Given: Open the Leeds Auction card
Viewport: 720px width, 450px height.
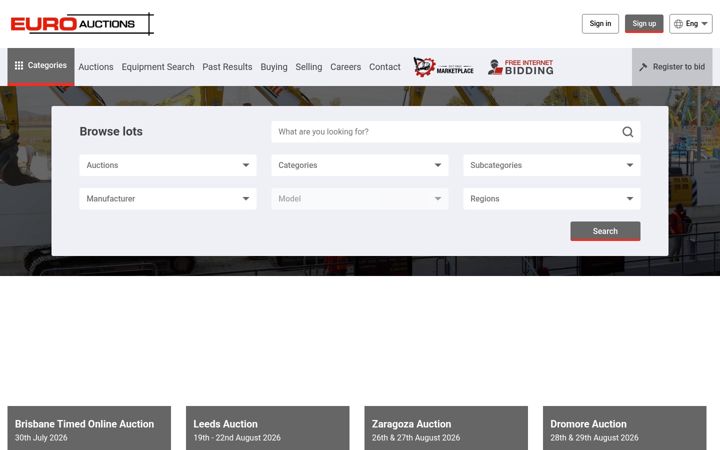Looking at the screenshot, I should (x=268, y=428).
